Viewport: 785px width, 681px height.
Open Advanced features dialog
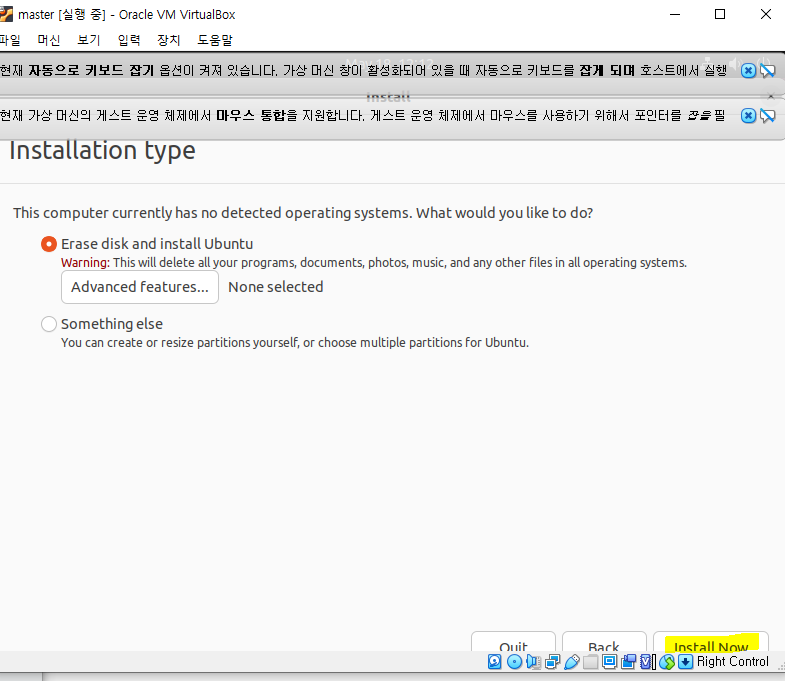coord(140,287)
